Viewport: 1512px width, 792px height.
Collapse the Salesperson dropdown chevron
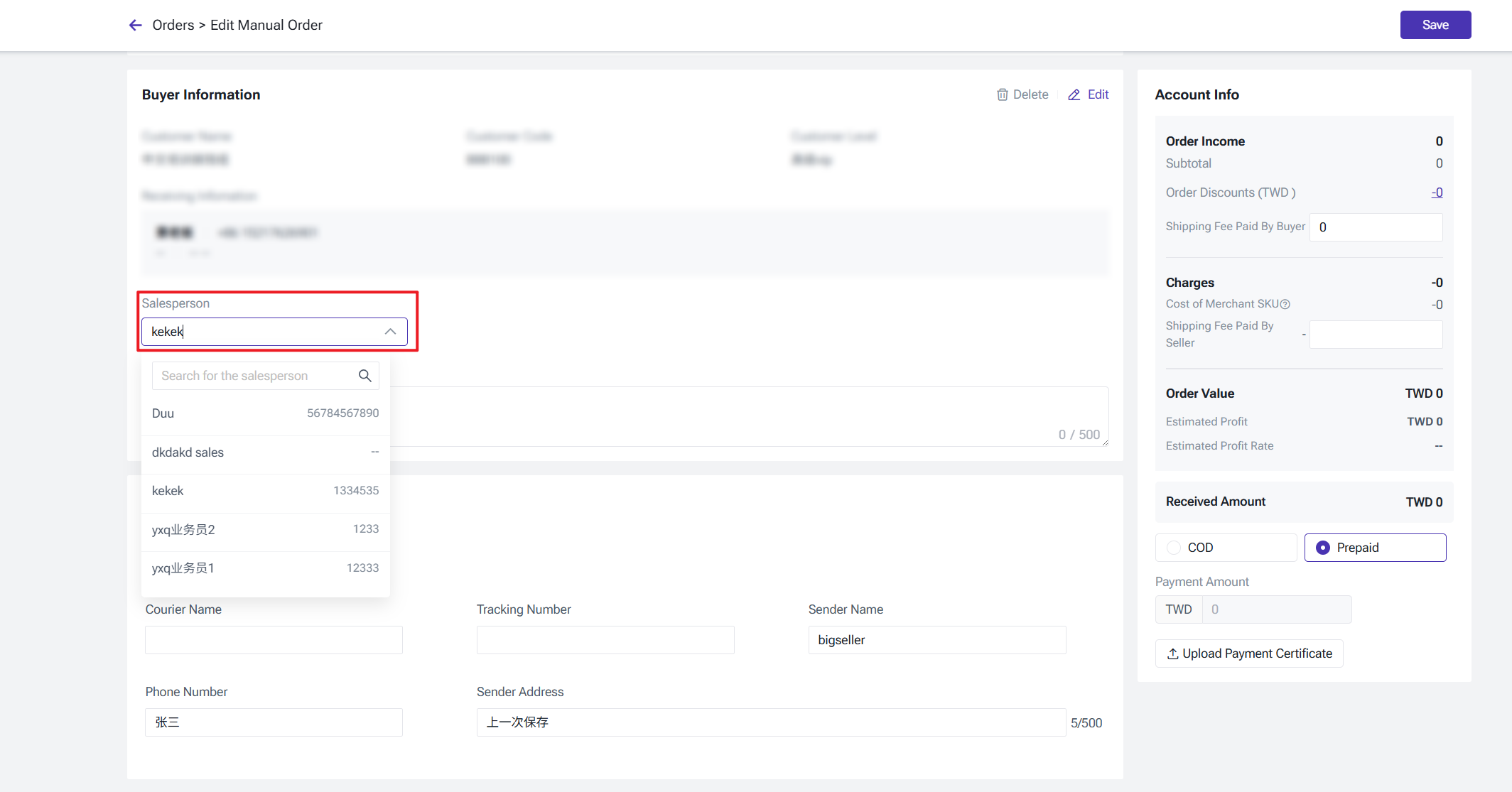pos(390,332)
